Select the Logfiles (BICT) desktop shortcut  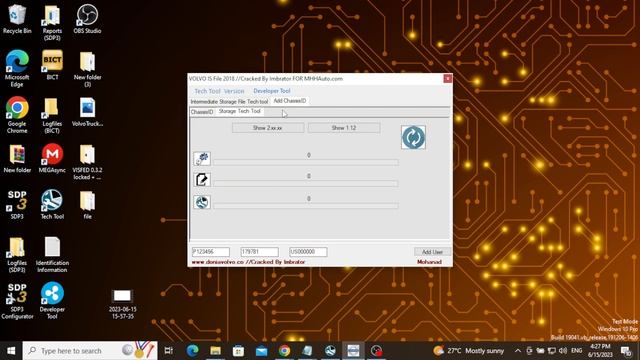52,115
